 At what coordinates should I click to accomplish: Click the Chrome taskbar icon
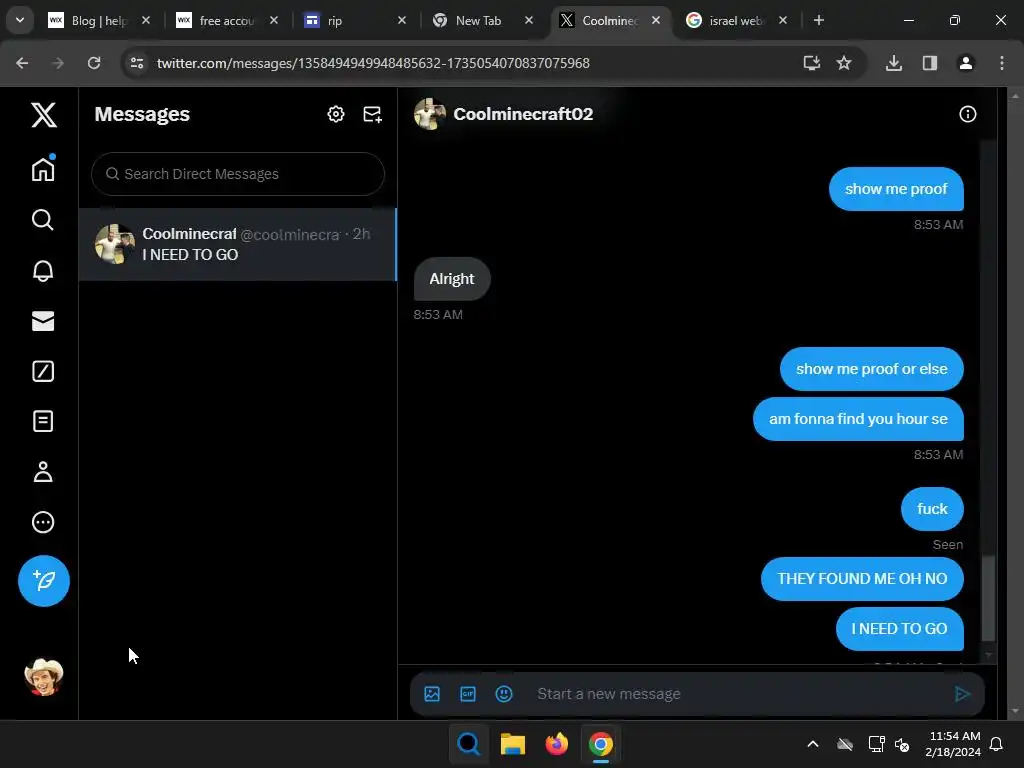pyautogui.click(x=601, y=744)
